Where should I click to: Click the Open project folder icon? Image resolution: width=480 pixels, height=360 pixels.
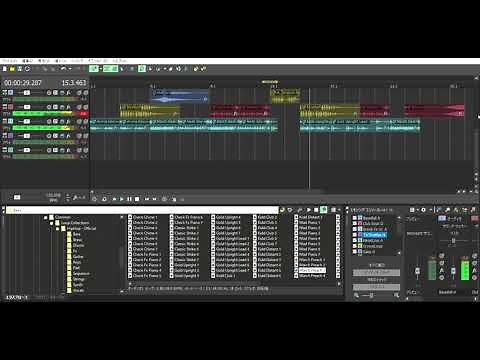click(12, 69)
